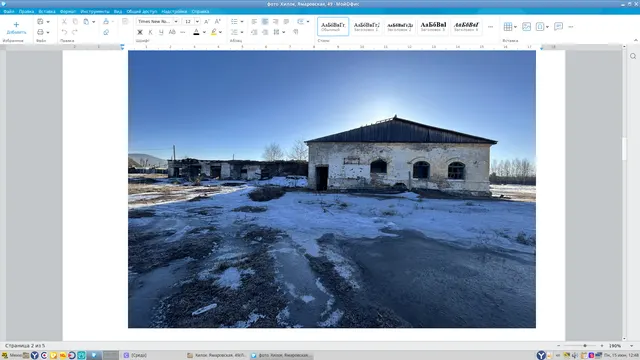Click the Добавить favorites plus button
640x360 pixels.
16,27
